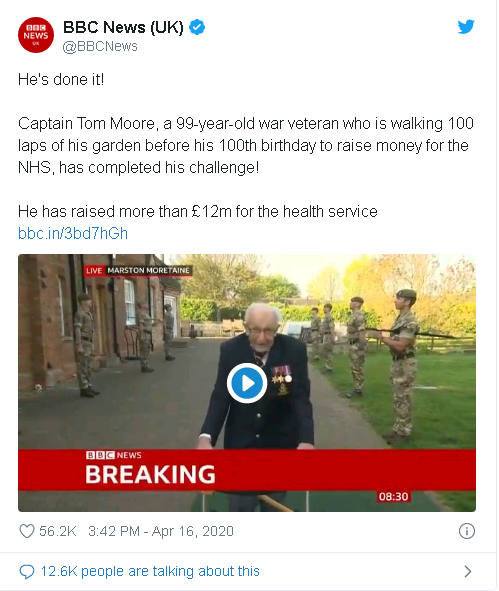
Task: Click the 'He's done it!' tweet text
Action: pos(61,80)
